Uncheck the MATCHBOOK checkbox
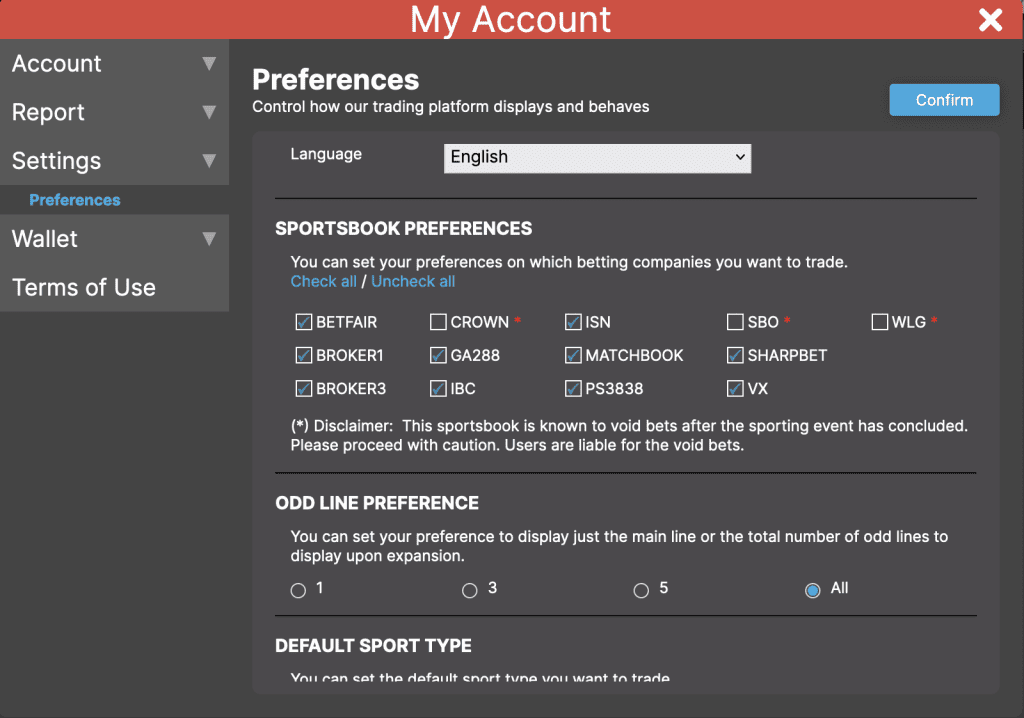The height and width of the screenshot is (718, 1024). (573, 355)
